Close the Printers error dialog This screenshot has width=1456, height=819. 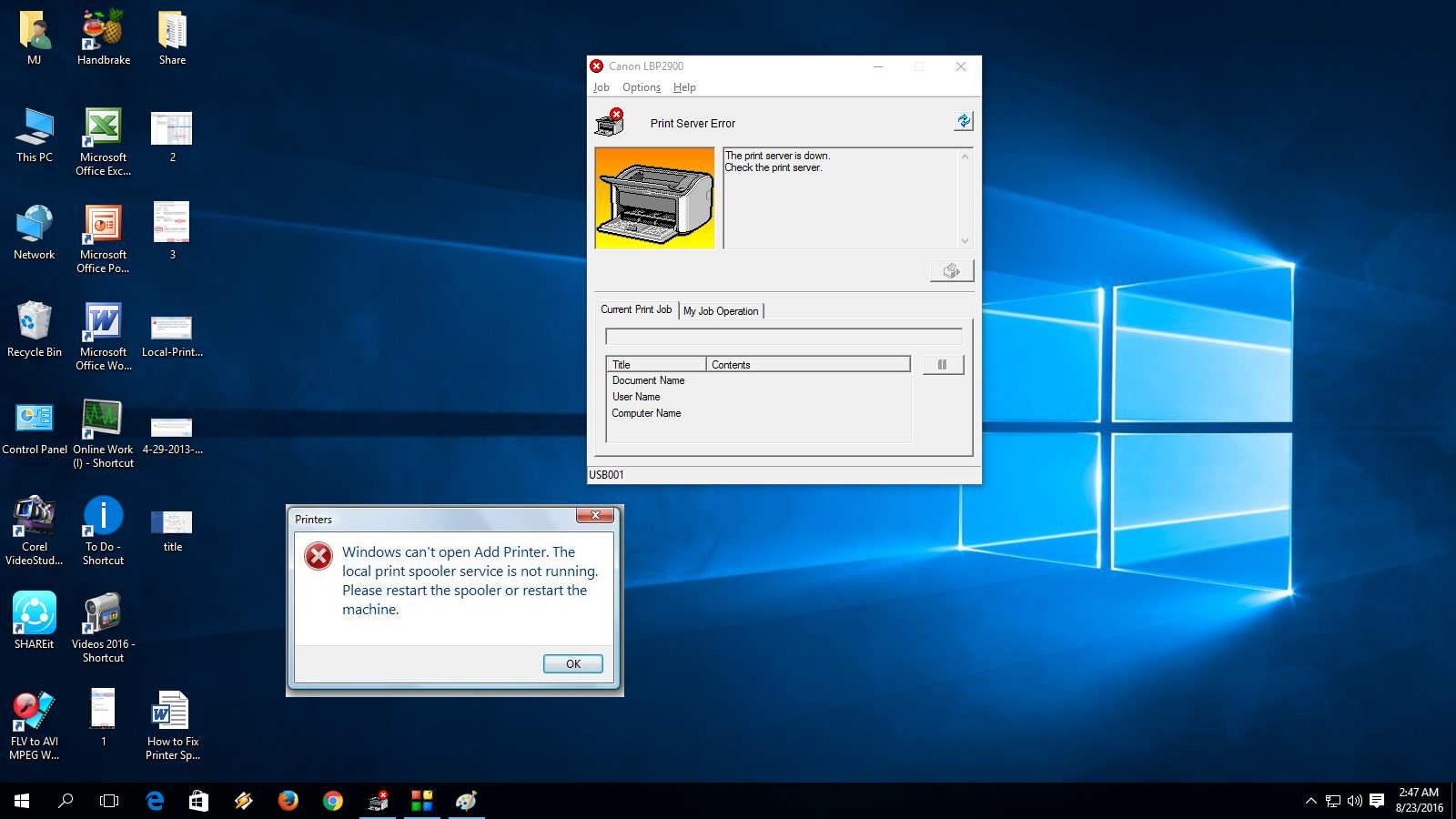pos(595,516)
